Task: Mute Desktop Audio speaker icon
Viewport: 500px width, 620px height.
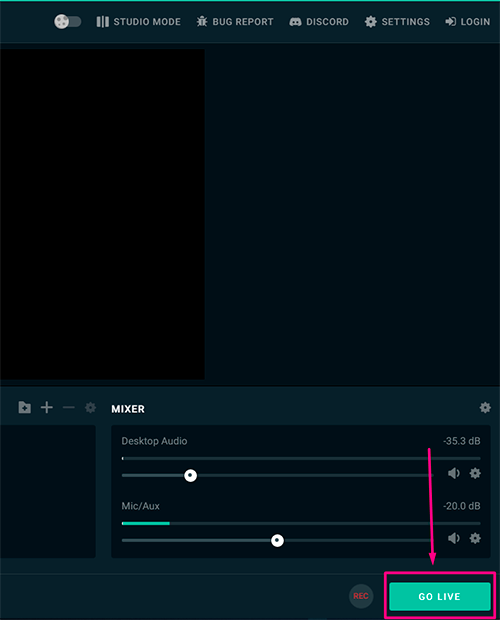Action: point(454,473)
